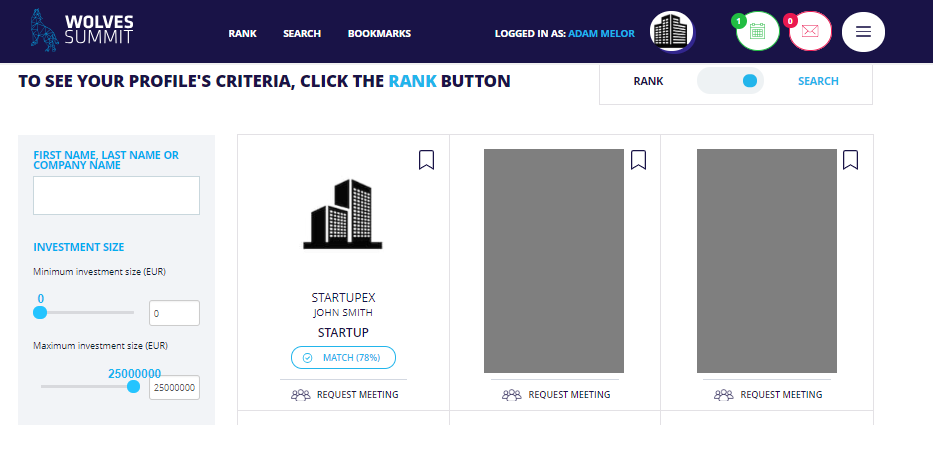The height and width of the screenshot is (457, 933).
Task: Open BOOKMARKS in top navigation
Action: pyautogui.click(x=379, y=34)
